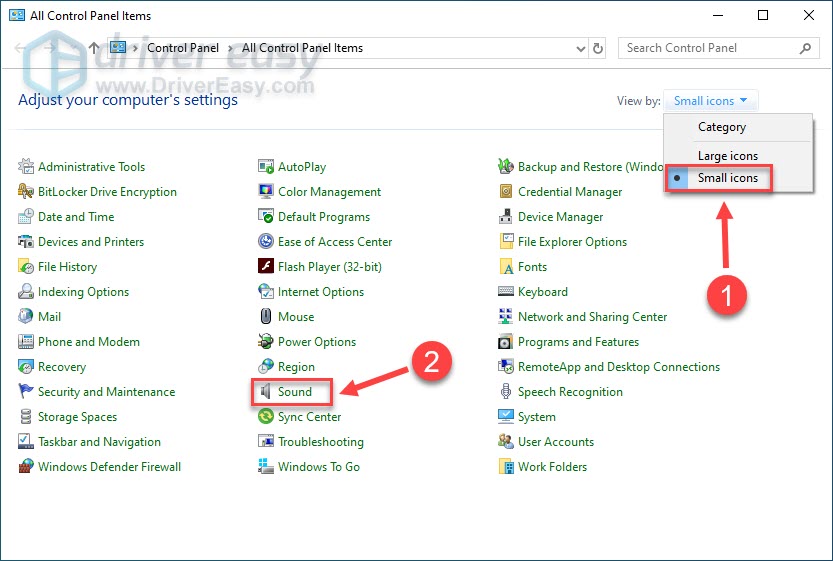833x561 pixels.
Task: Select Small icons view option
Action: click(727, 178)
